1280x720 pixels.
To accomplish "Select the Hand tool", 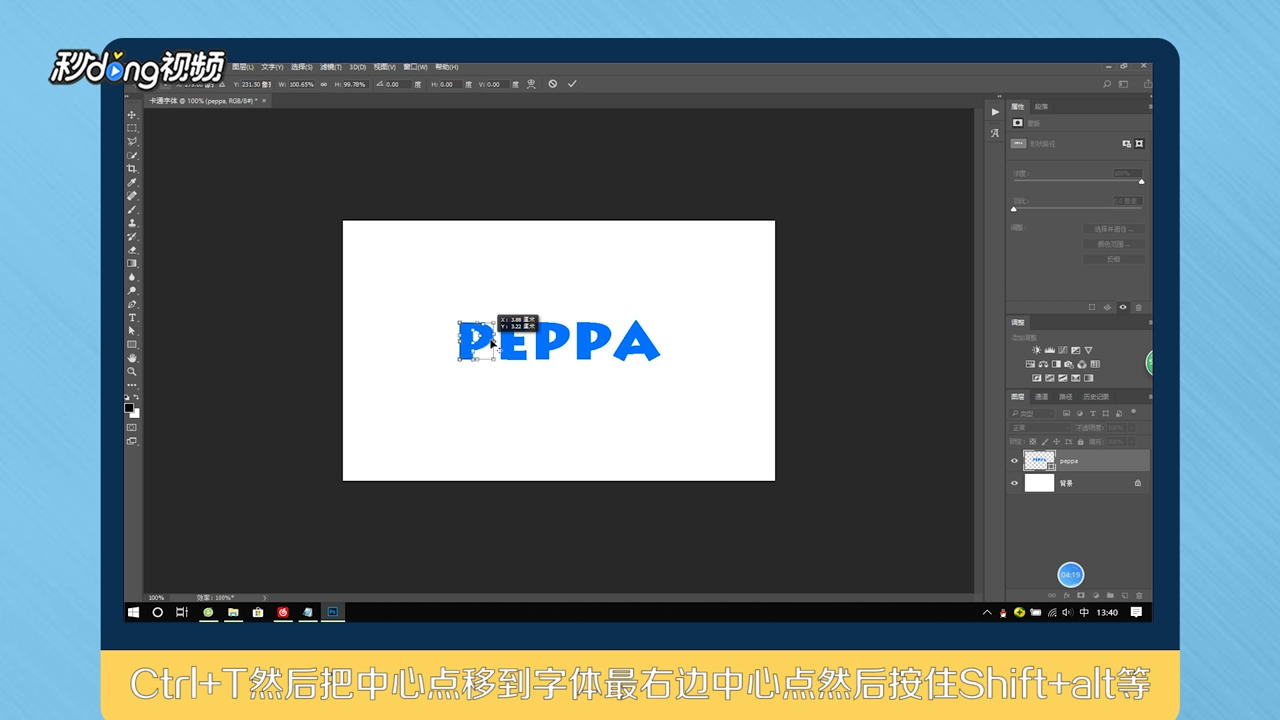I will tap(132, 358).
